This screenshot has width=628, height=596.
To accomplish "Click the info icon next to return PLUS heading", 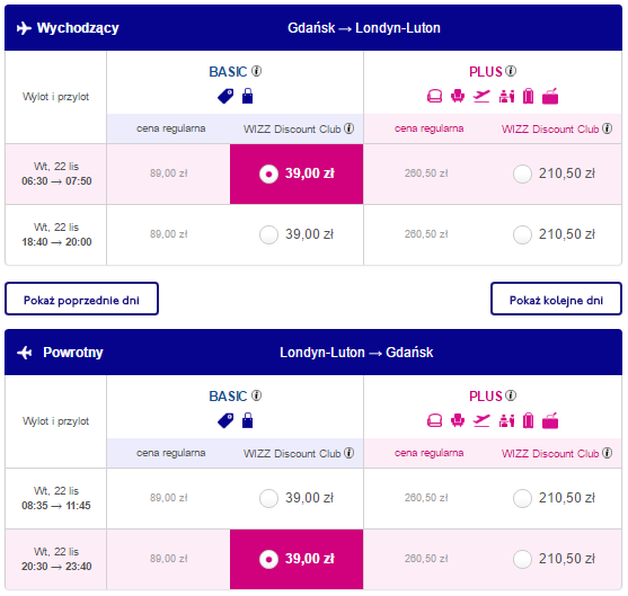I will pos(511,396).
